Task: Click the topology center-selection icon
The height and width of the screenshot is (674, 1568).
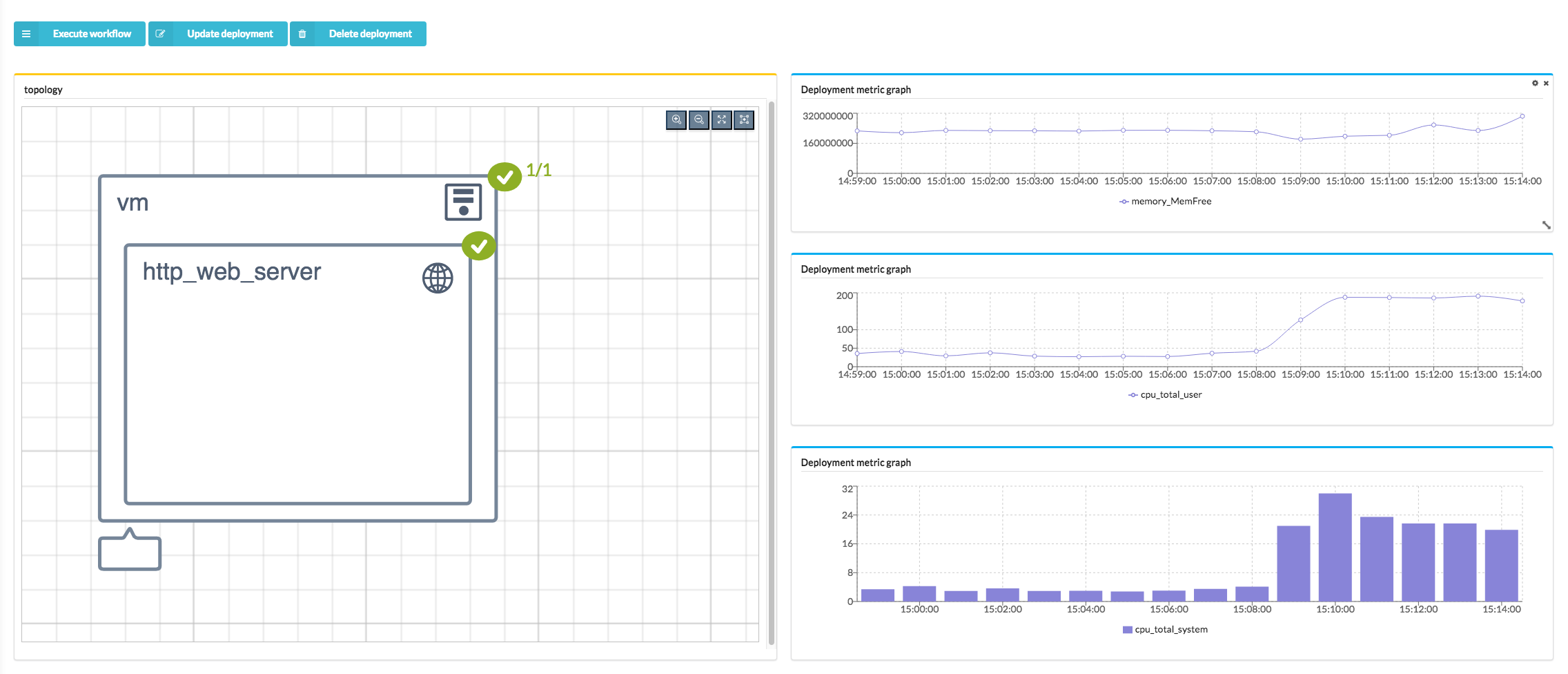Action: [x=744, y=120]
